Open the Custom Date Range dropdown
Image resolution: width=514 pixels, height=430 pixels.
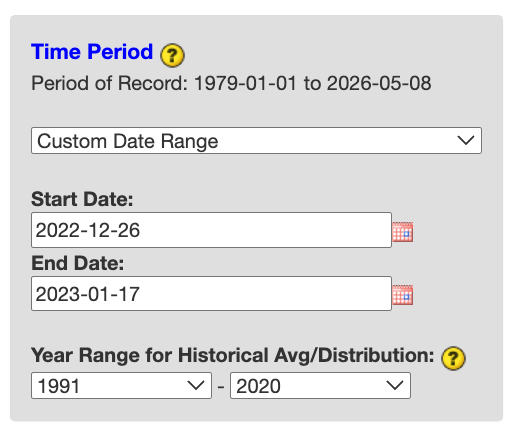(256, 140)
